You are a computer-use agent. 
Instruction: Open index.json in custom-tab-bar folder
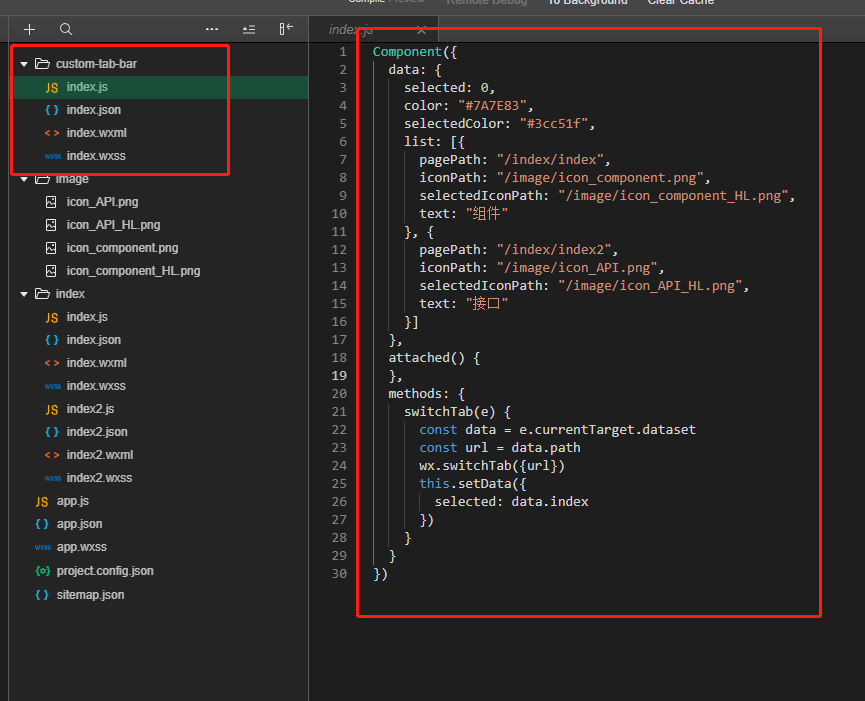pos(94,110)
